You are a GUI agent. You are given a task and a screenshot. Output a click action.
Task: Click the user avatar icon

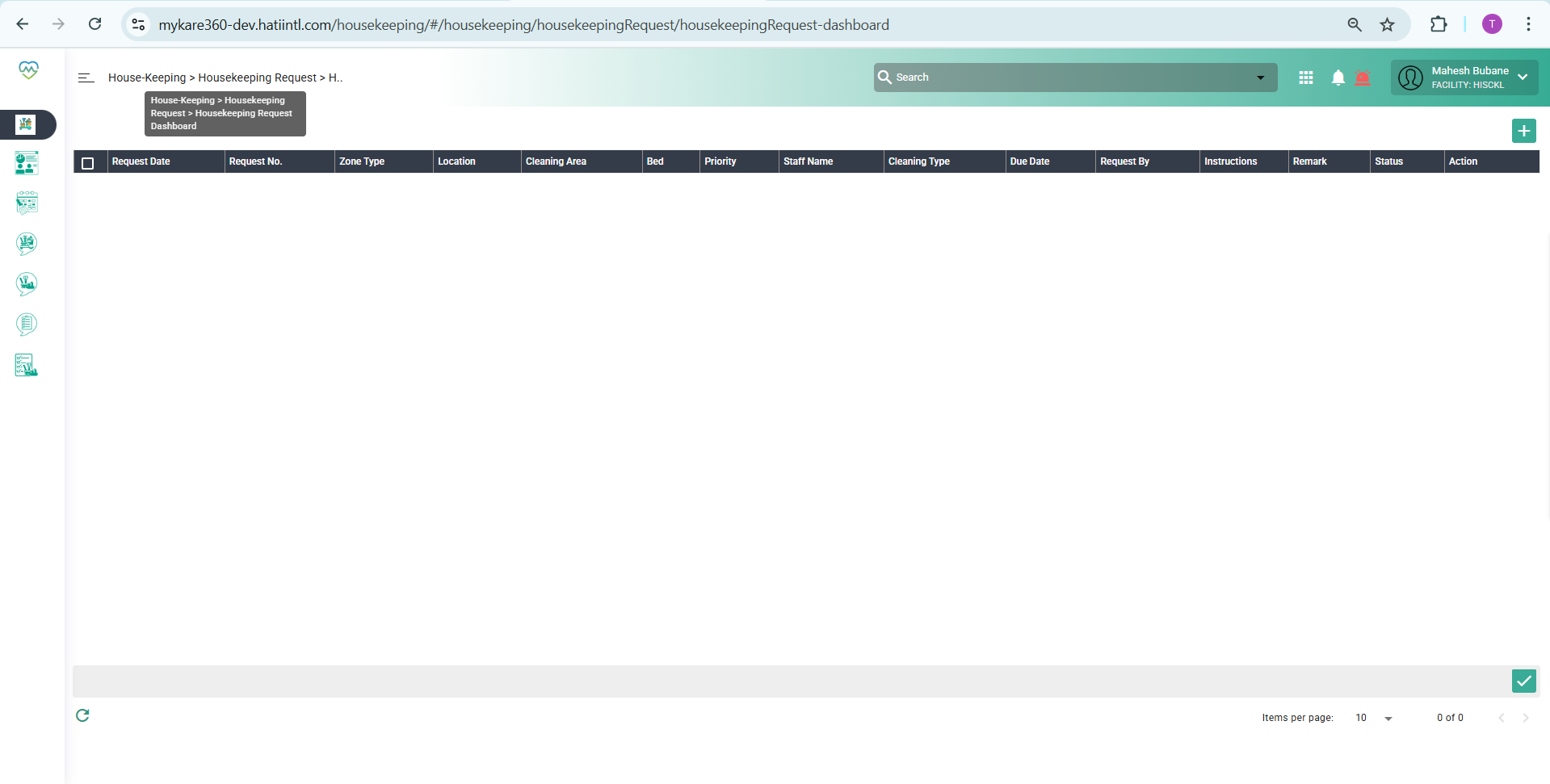(x=1410, y=78)
